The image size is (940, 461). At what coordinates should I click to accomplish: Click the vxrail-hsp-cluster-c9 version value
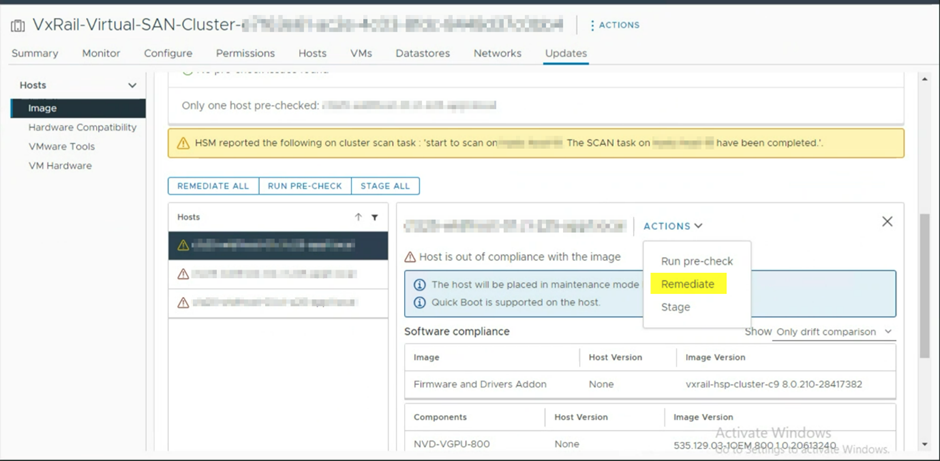coord(773,384)
